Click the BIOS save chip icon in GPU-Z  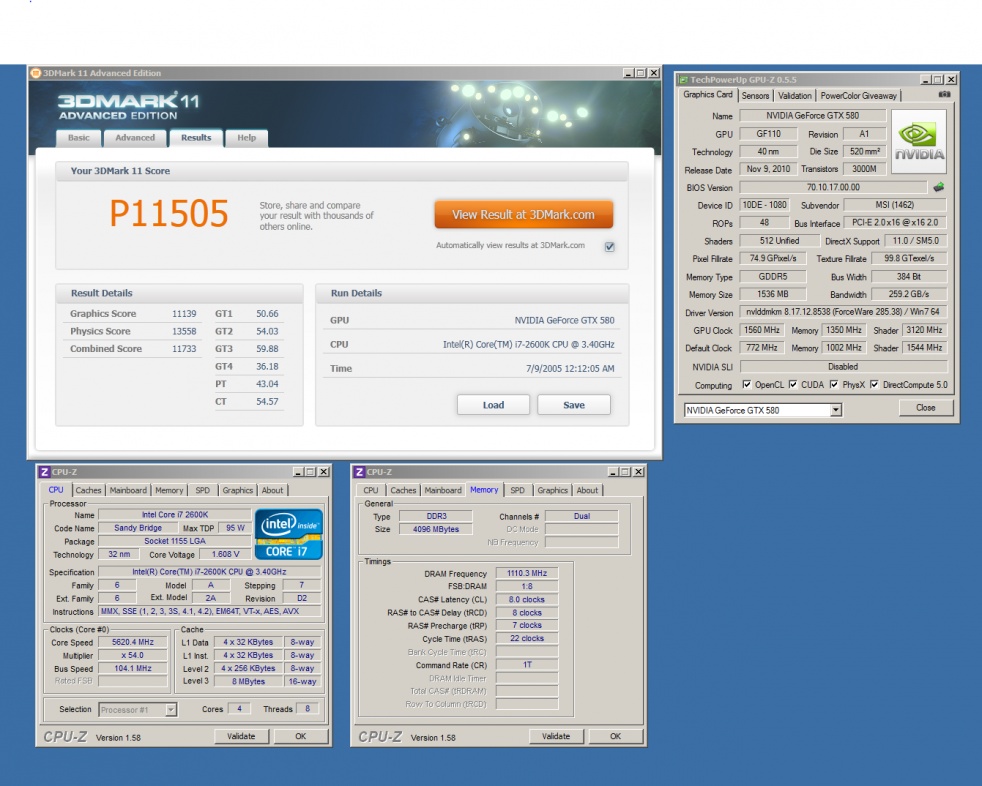tap(938, 187)
